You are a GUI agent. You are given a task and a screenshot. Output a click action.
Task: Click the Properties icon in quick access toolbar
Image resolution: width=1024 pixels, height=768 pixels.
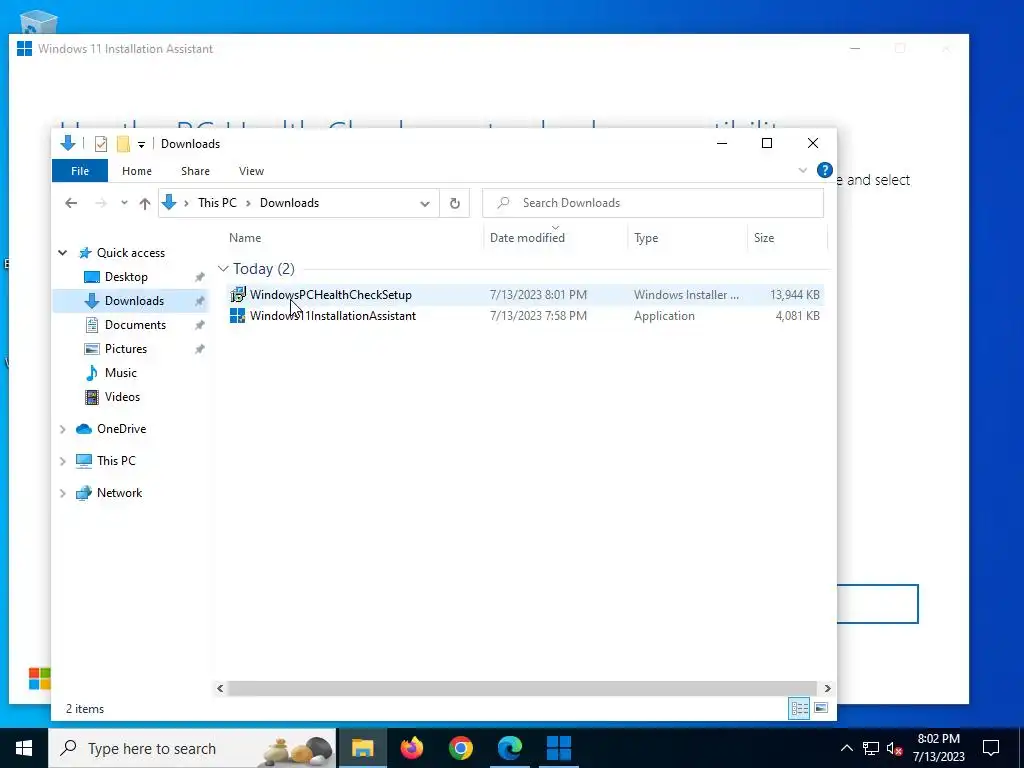(x=101, y=144)
